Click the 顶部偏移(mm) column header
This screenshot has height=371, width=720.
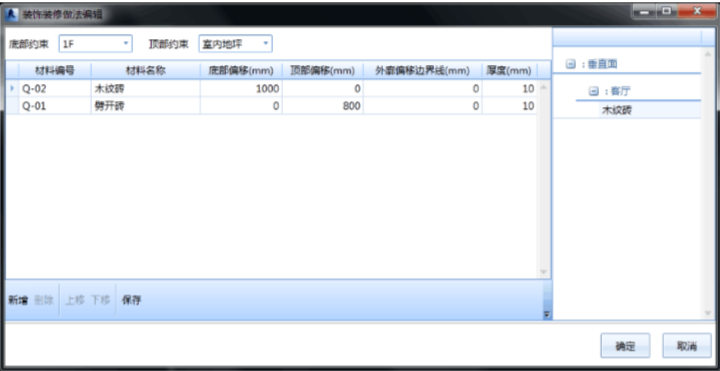point(323,70)
